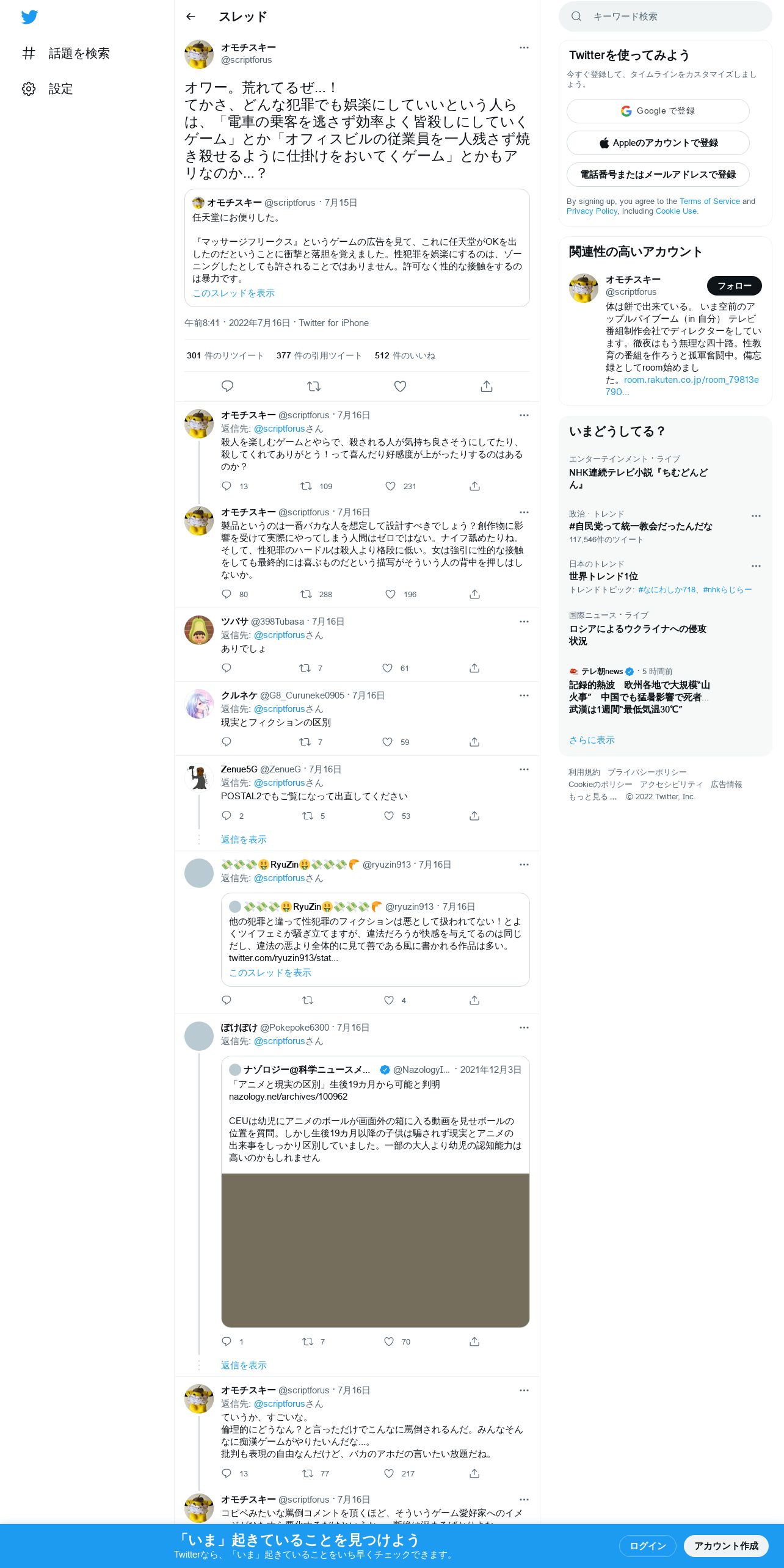Open the three-dot menu on クルネケ's reply

[x=524, y=695]
